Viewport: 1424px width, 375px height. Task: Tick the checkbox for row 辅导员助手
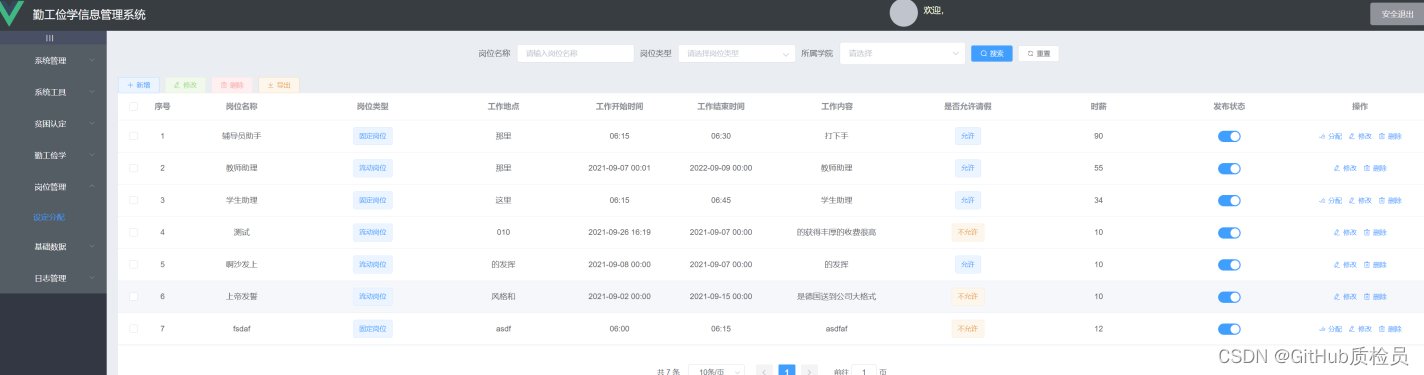pos(133,136)
